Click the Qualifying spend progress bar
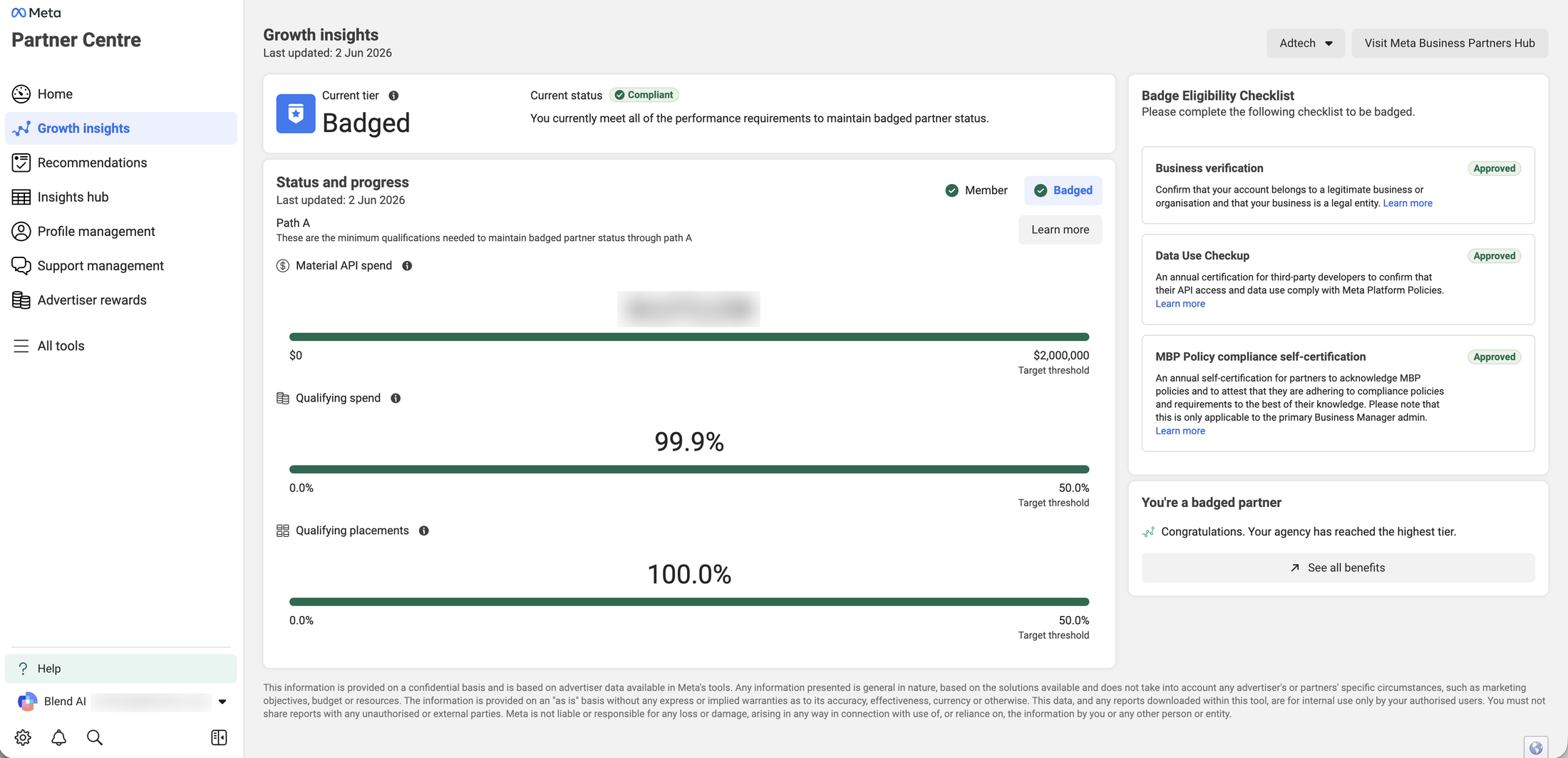This screenshot has height=758, width=1568. point(689,469)
